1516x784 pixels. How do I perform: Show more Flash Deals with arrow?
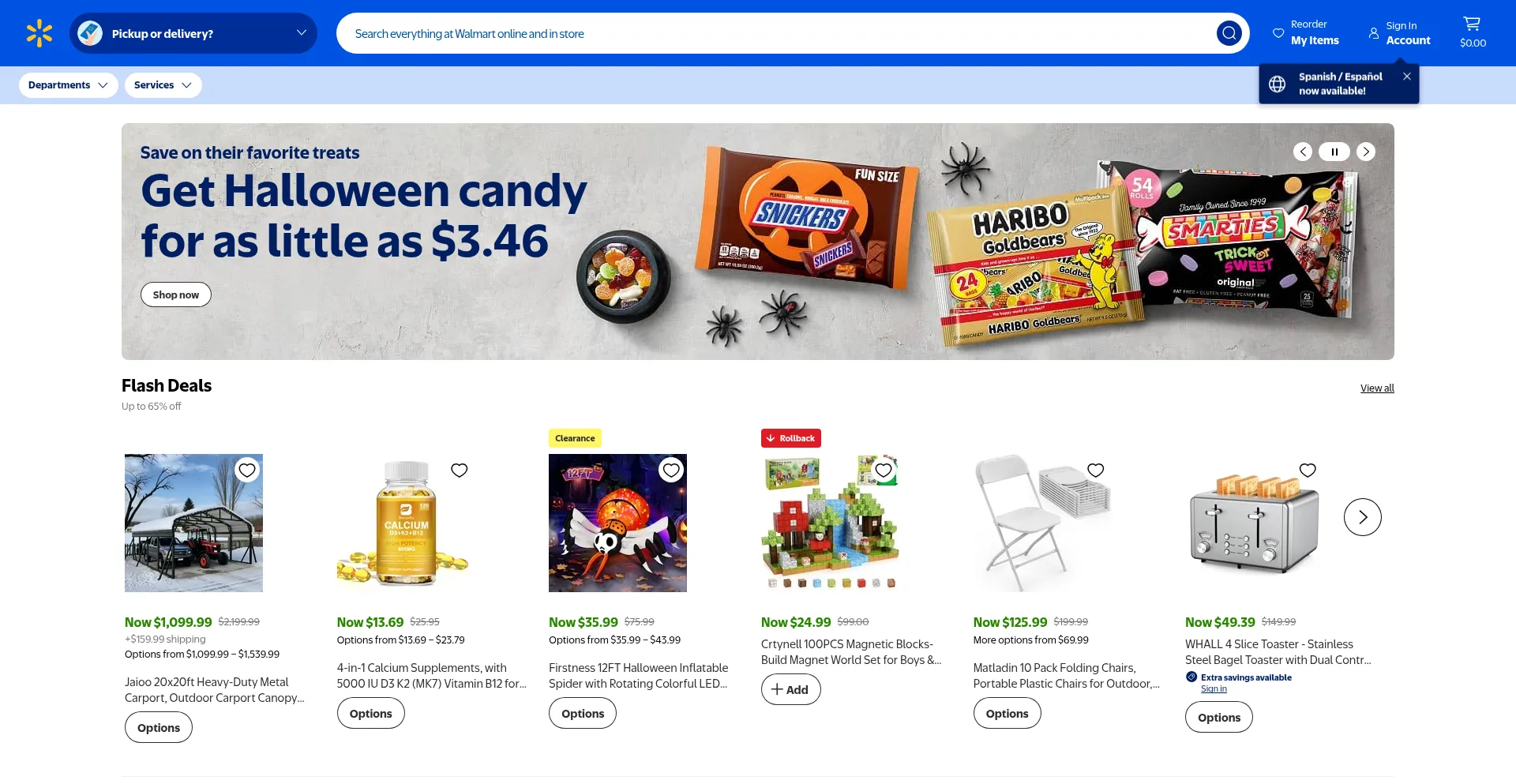1363,517
